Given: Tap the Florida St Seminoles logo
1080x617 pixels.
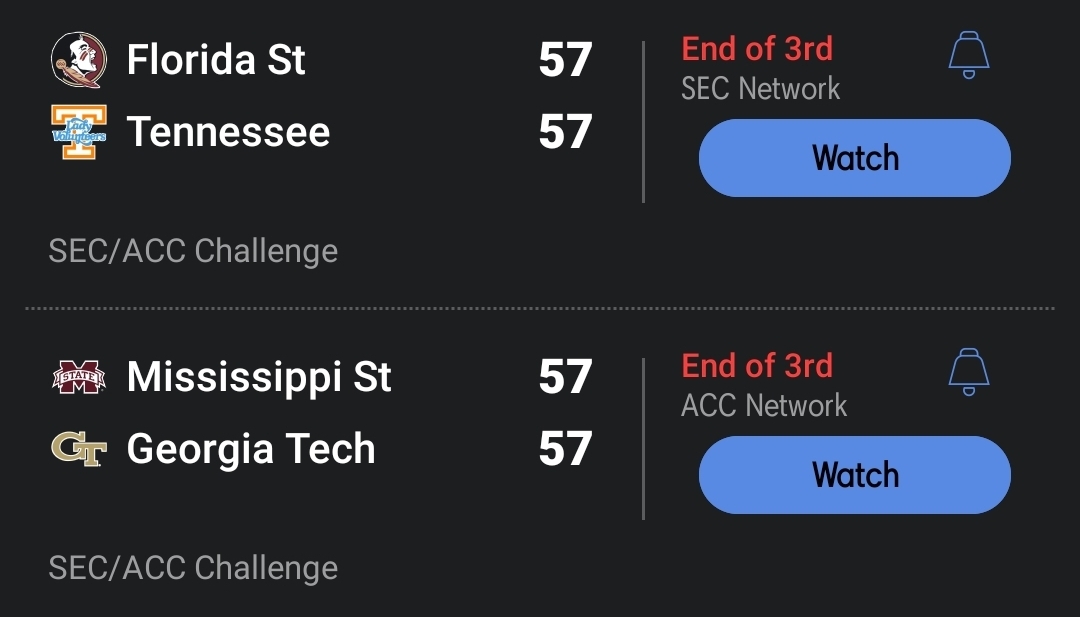Looking at the screenshot, I should pos(78,60).
